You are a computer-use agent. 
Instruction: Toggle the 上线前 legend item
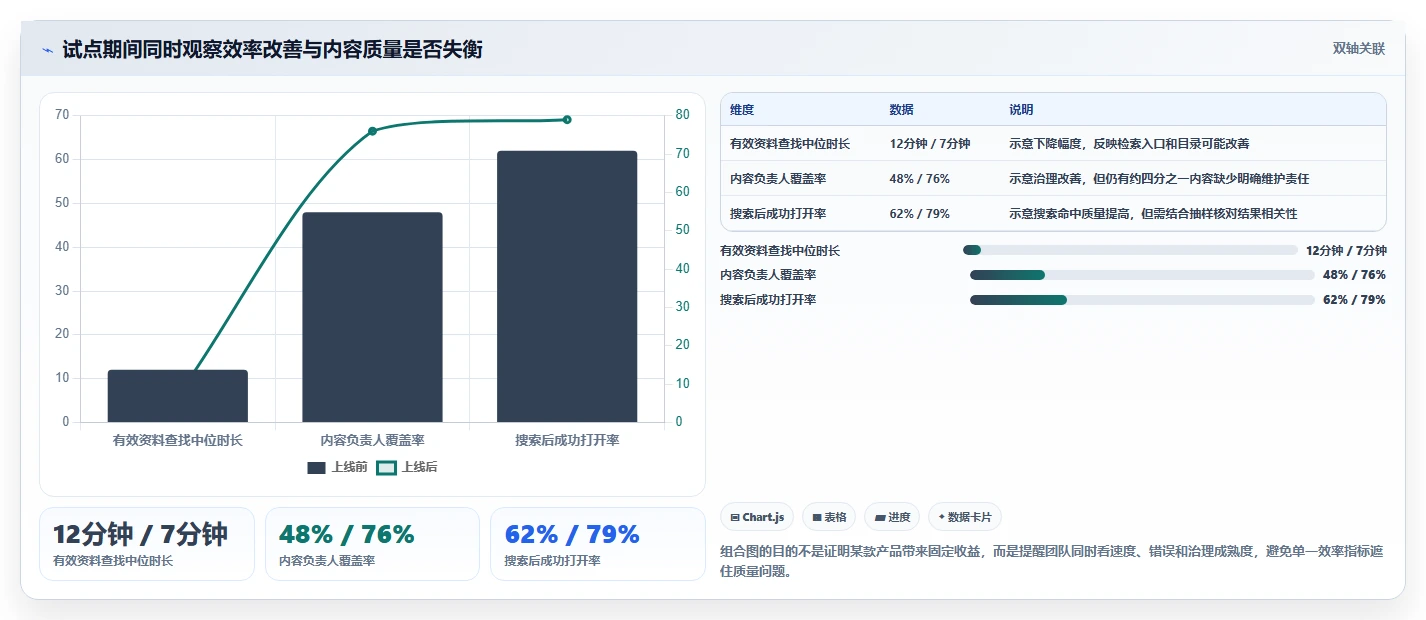click(x=337, y=467)
